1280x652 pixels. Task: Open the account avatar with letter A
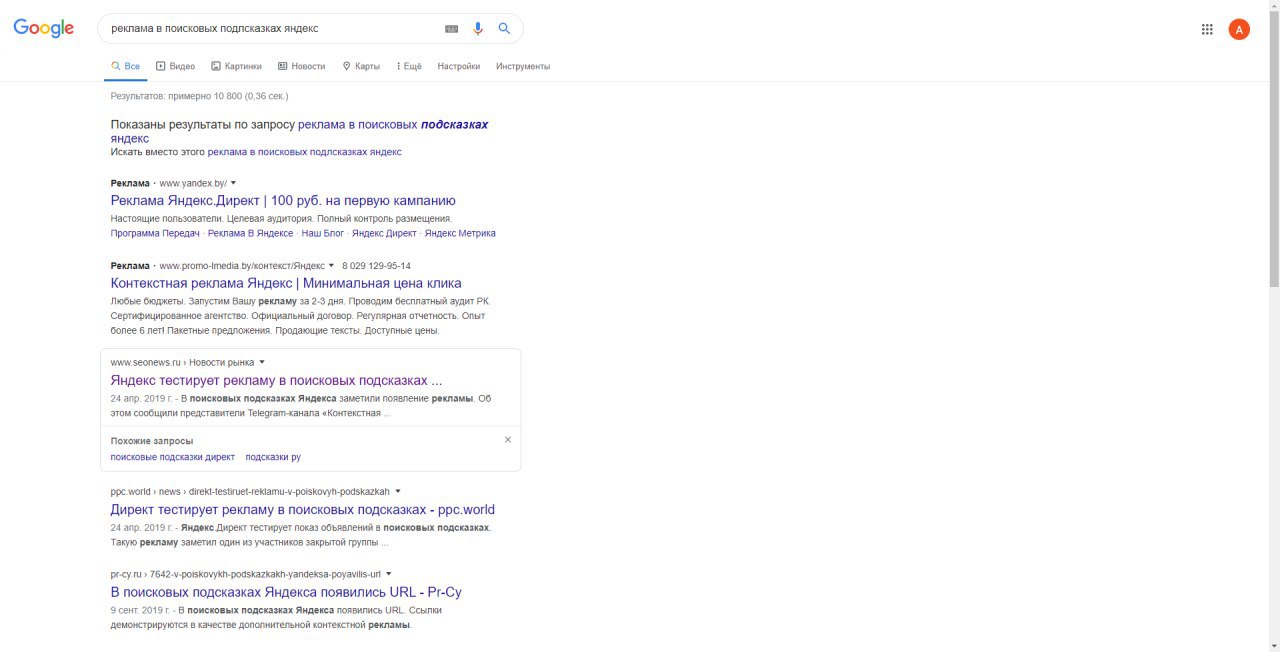pyautogui.click(x=1239, y=29)
